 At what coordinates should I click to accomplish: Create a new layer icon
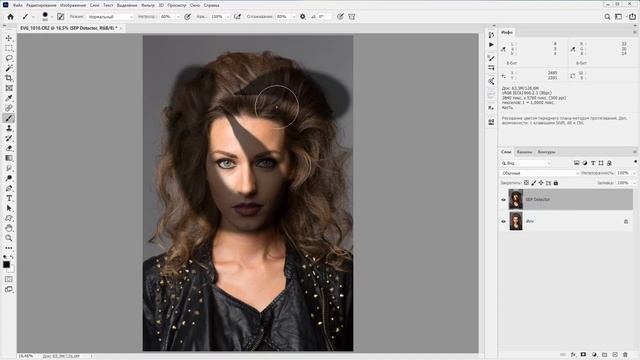click(615, 355)
